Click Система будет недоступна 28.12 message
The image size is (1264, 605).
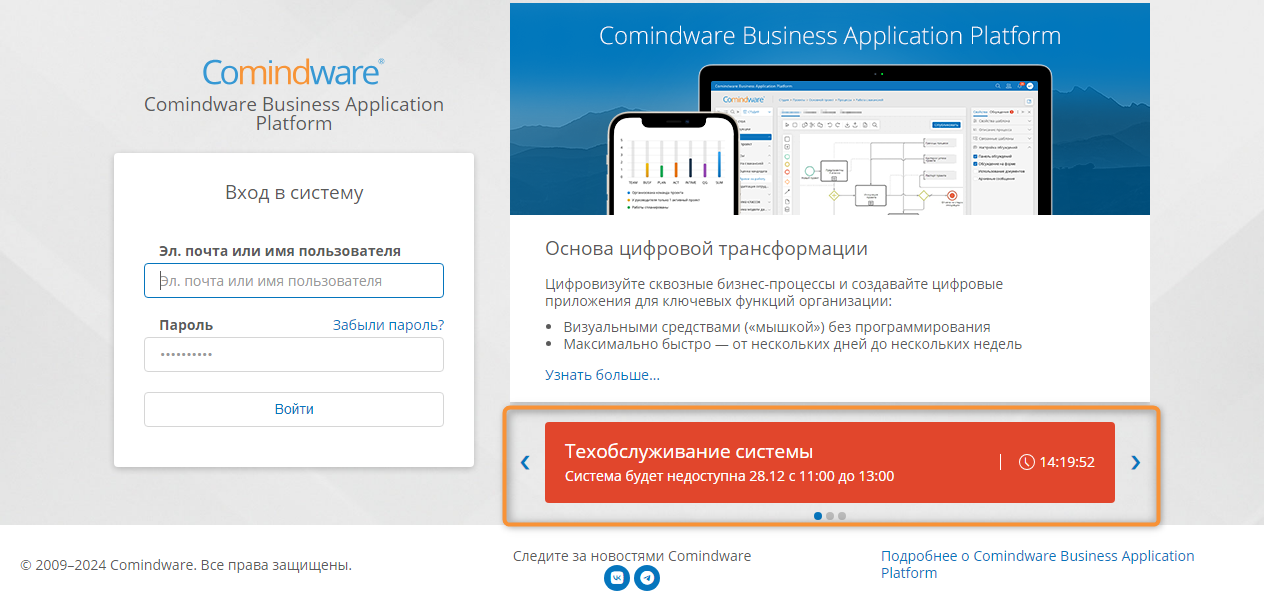click(x=729, y=476)
